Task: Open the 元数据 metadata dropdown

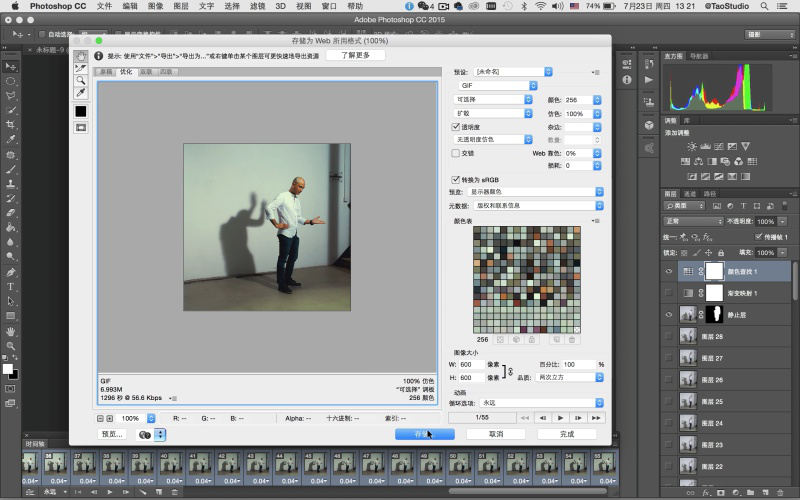Action: click(x=537, y=204)
